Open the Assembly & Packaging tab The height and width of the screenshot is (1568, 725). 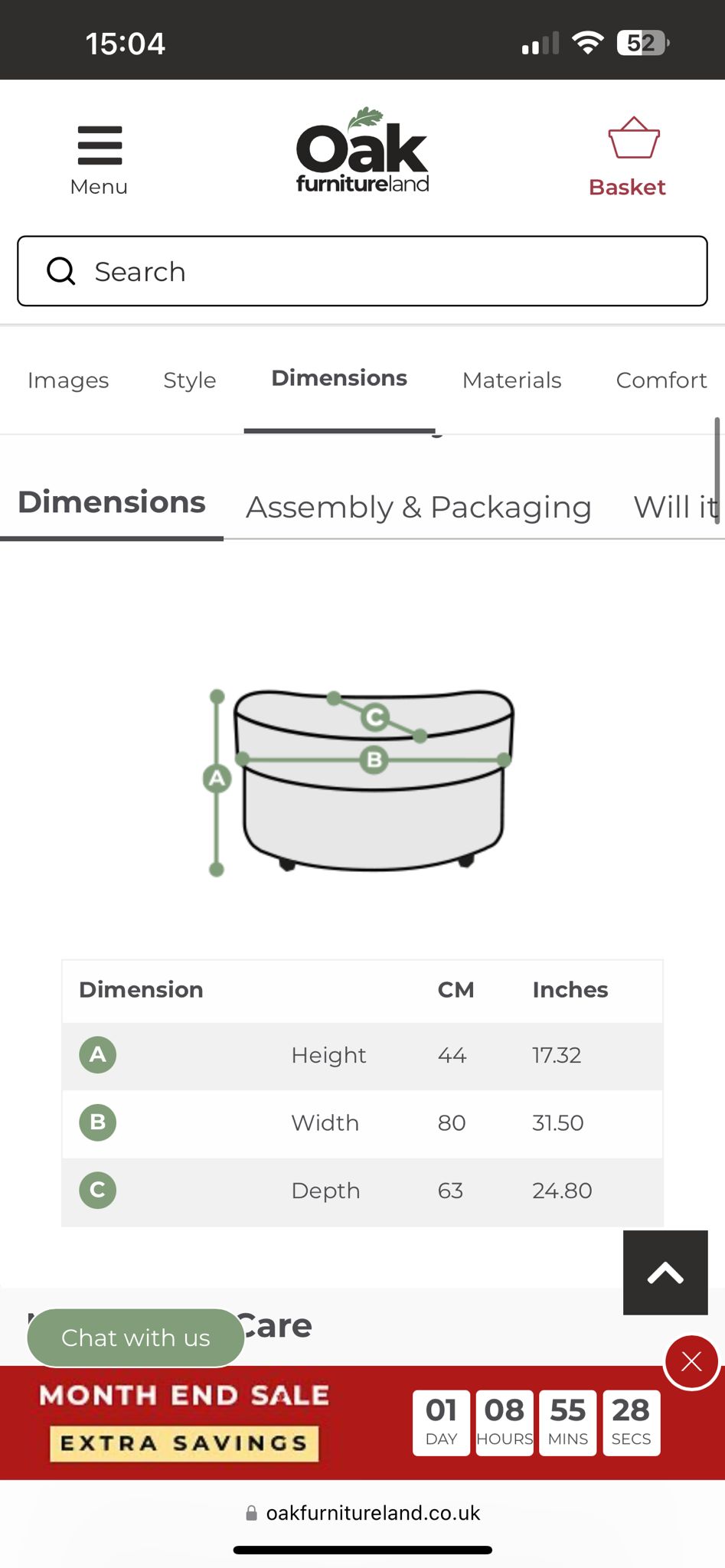(418, 508)
